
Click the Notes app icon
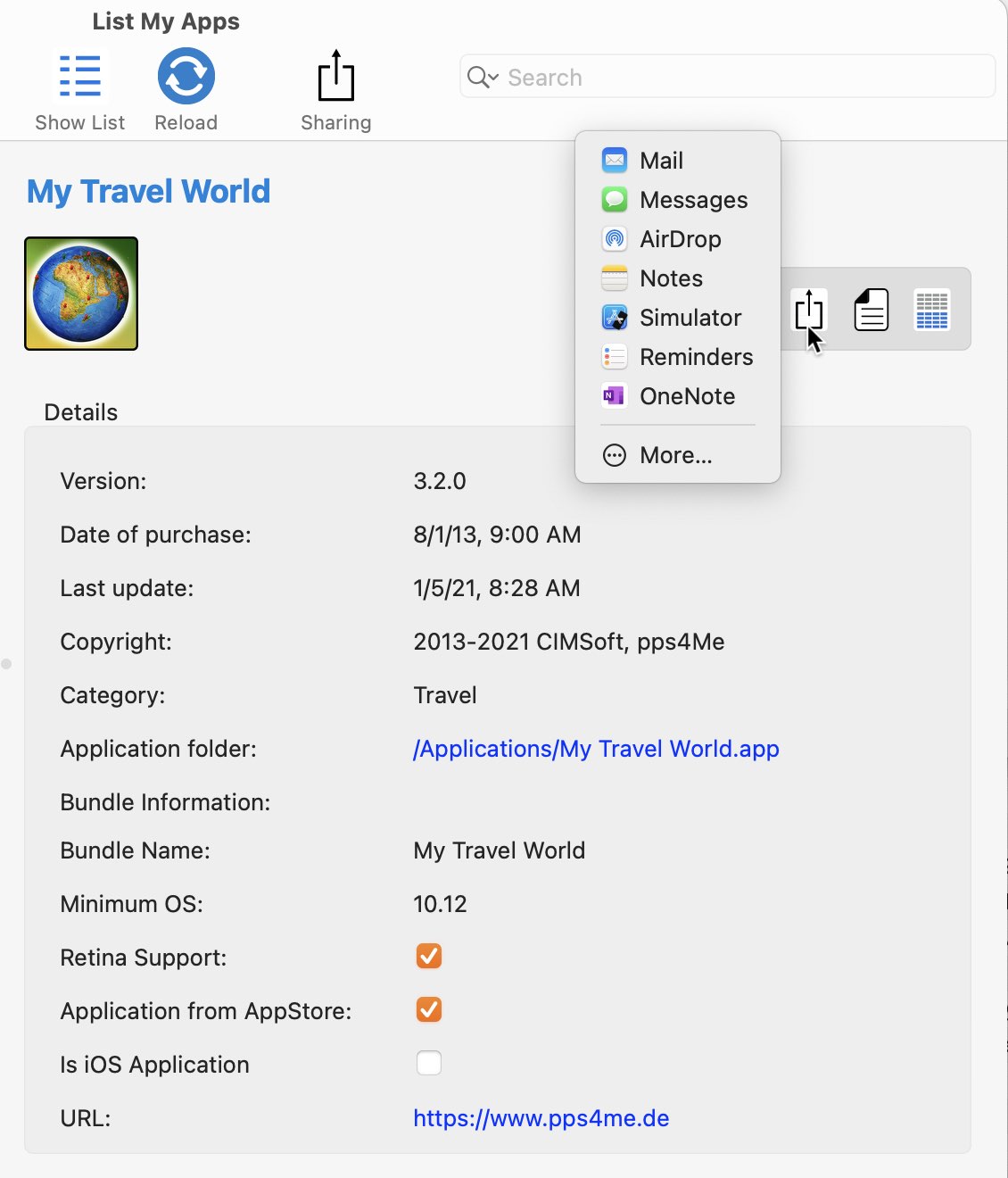(x=615, y=278)
